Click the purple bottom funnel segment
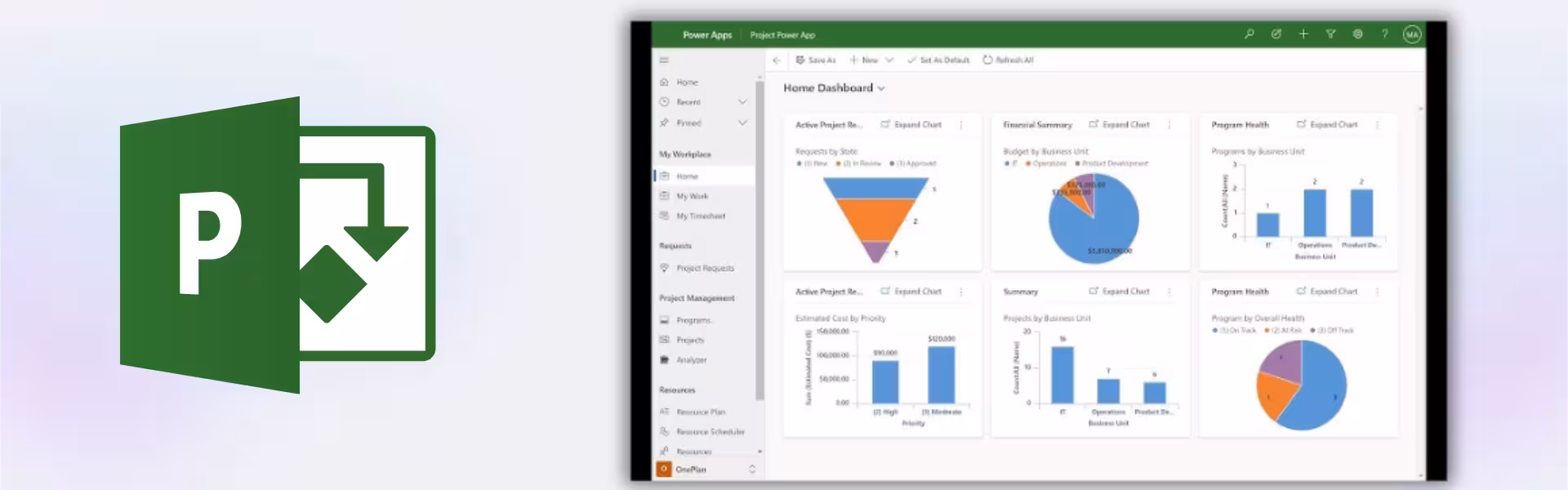The width and height of the screenshot is (1568, 490). 875,252
